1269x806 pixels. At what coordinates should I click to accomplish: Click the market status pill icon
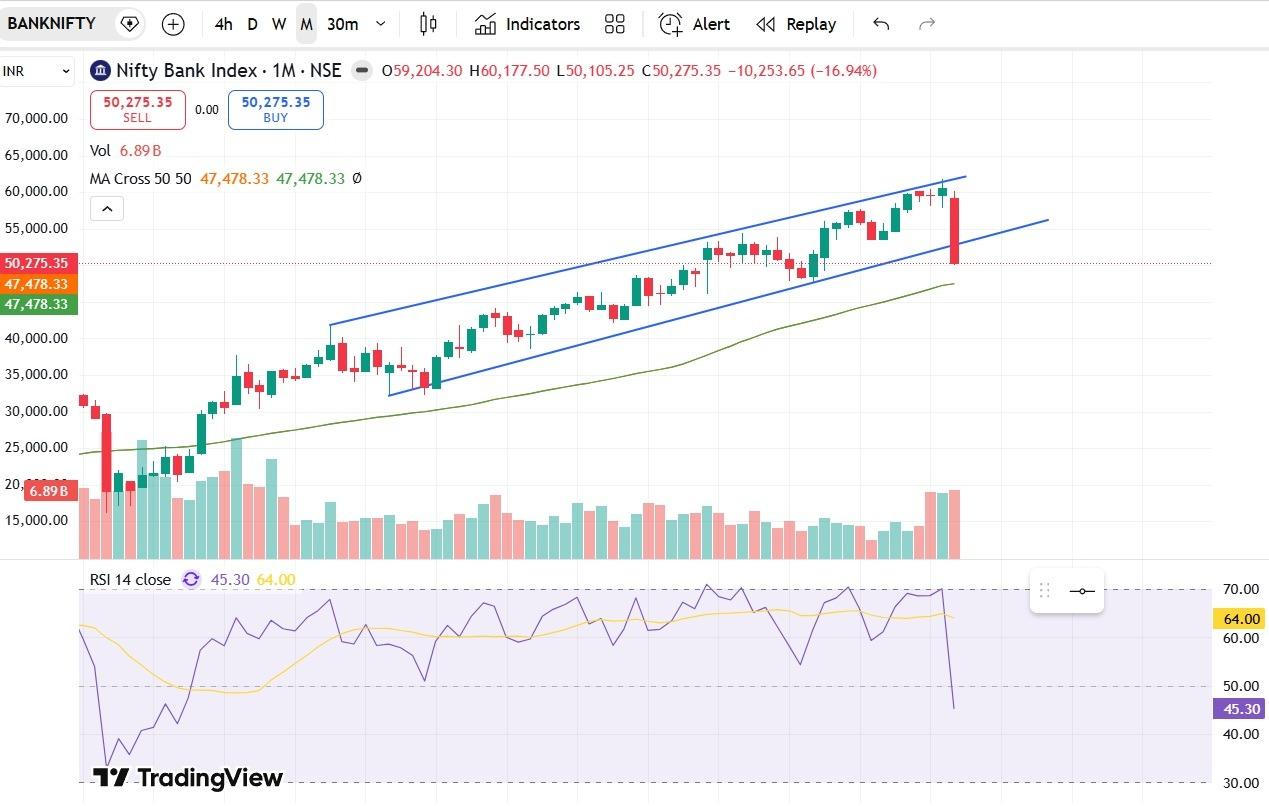coord(362,70)
